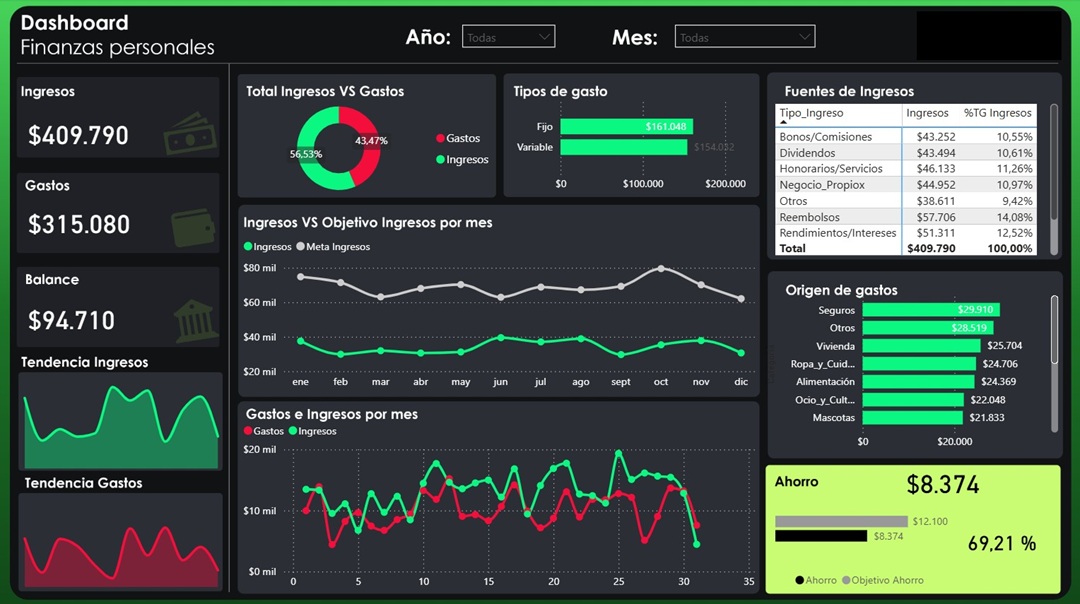Click red Gastos legend marker beside donut chart
Screen dimensions: 1080x604
(440, 139)
